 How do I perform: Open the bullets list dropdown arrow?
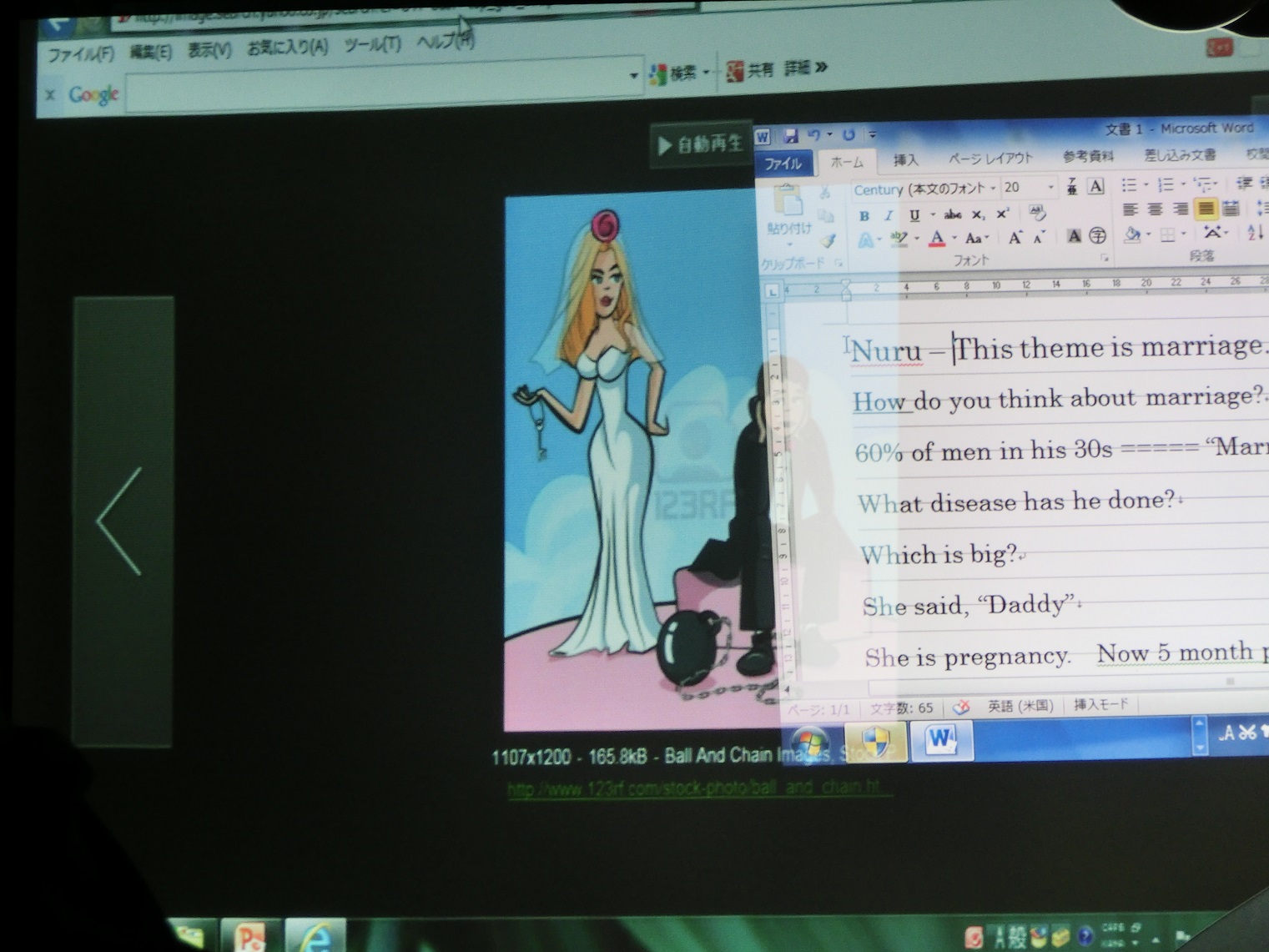(x=1146, y=185)
